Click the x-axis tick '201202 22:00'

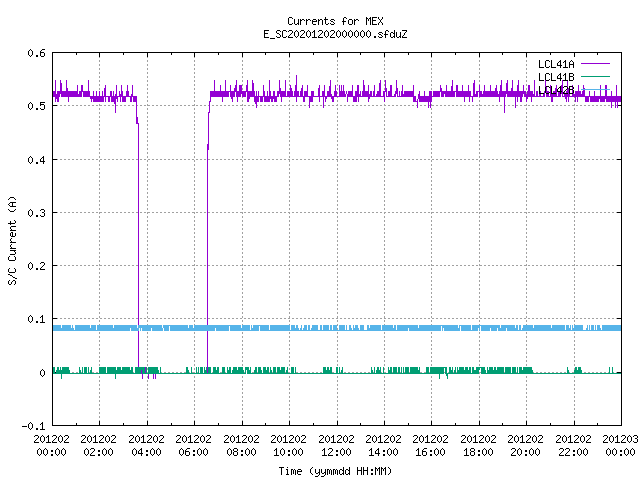(573, 445)
